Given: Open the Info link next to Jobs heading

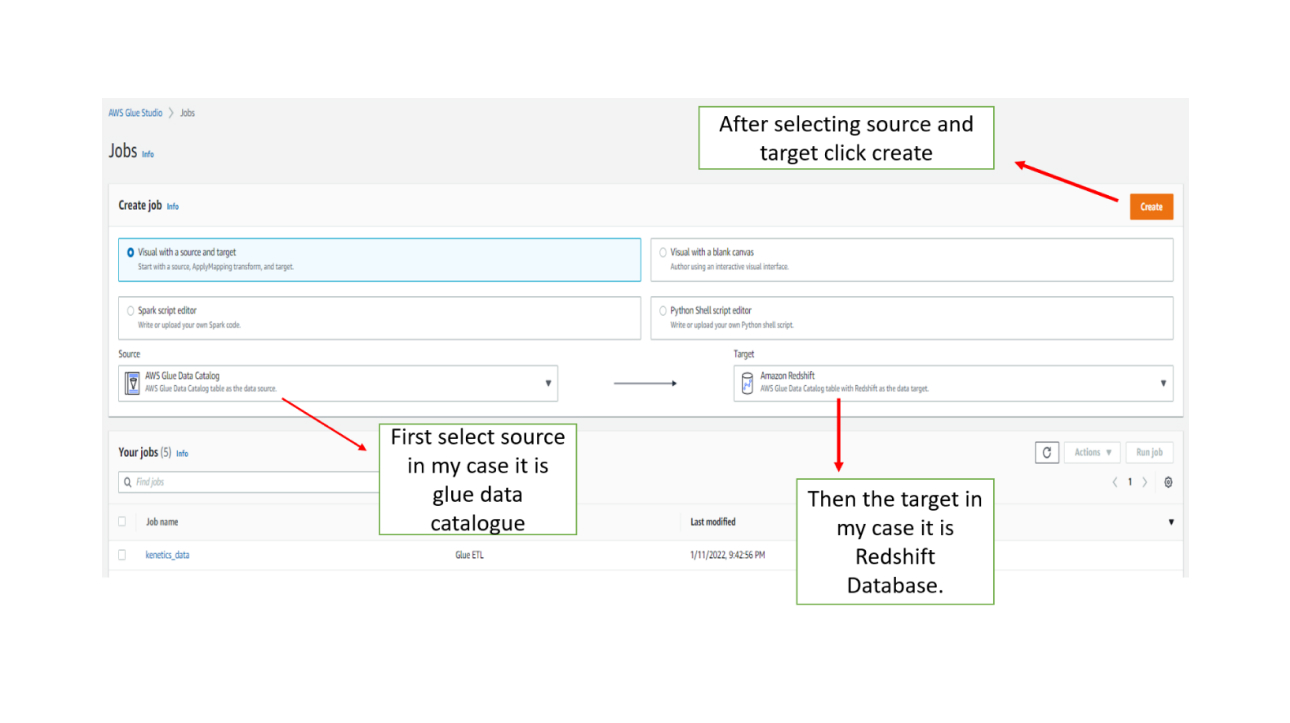Looking at the screenshot, I should (x=148, y=154).
